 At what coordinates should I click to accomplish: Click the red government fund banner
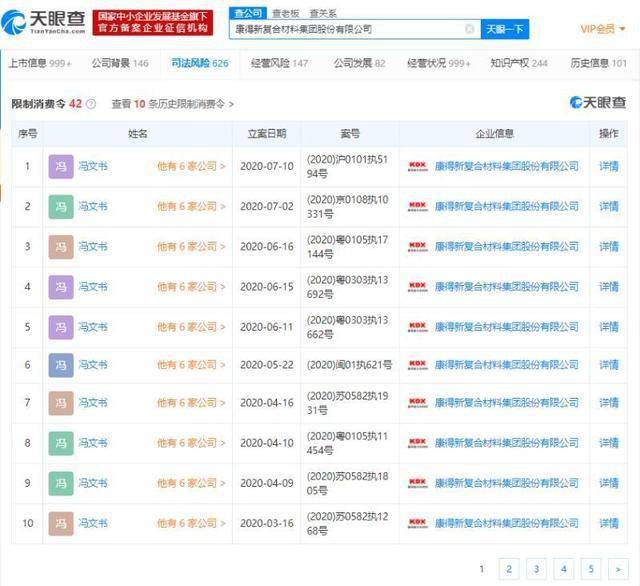[153, 22]
